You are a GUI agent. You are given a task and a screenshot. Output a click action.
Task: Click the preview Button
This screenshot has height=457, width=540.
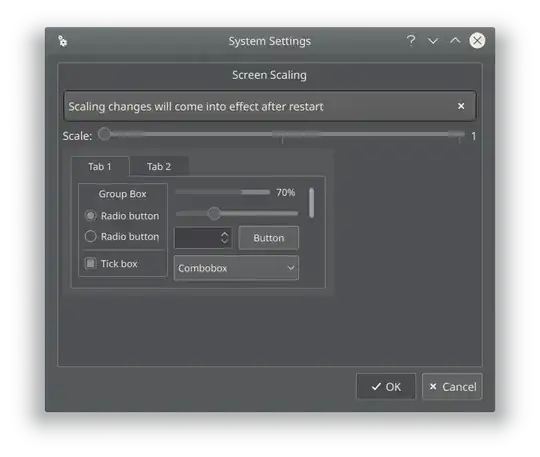click(x=269, y=238)
